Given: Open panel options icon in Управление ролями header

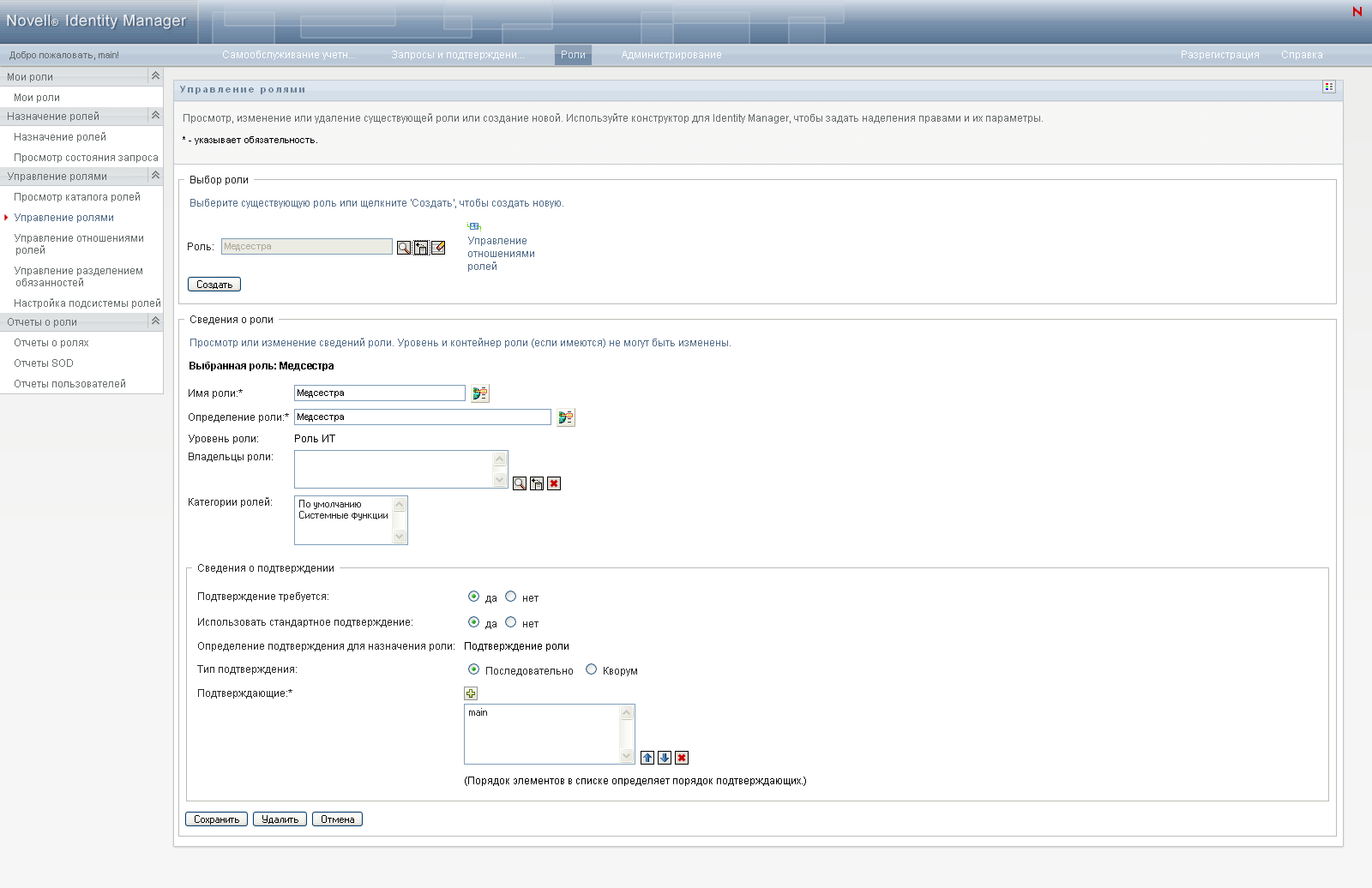Looking at the screenshot, I should pyautogui.click(x=1329, y=87).
